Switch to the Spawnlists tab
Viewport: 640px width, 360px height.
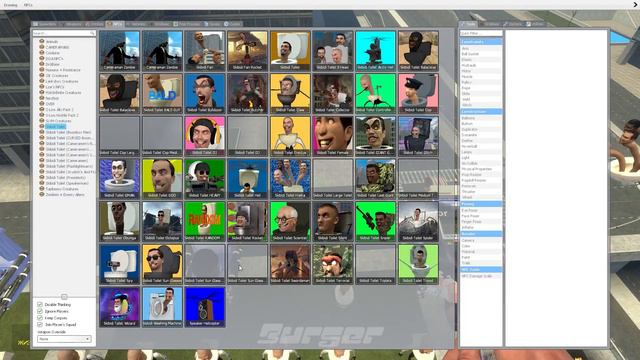tap(45, 24)
